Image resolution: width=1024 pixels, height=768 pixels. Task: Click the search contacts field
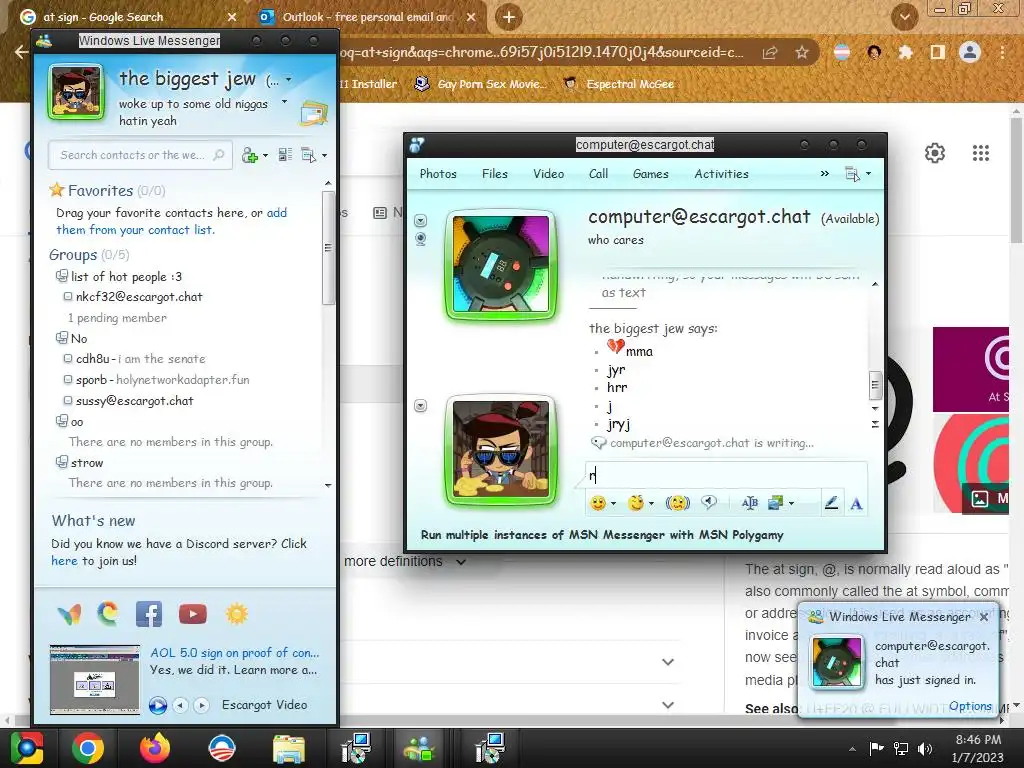[140, 155]
